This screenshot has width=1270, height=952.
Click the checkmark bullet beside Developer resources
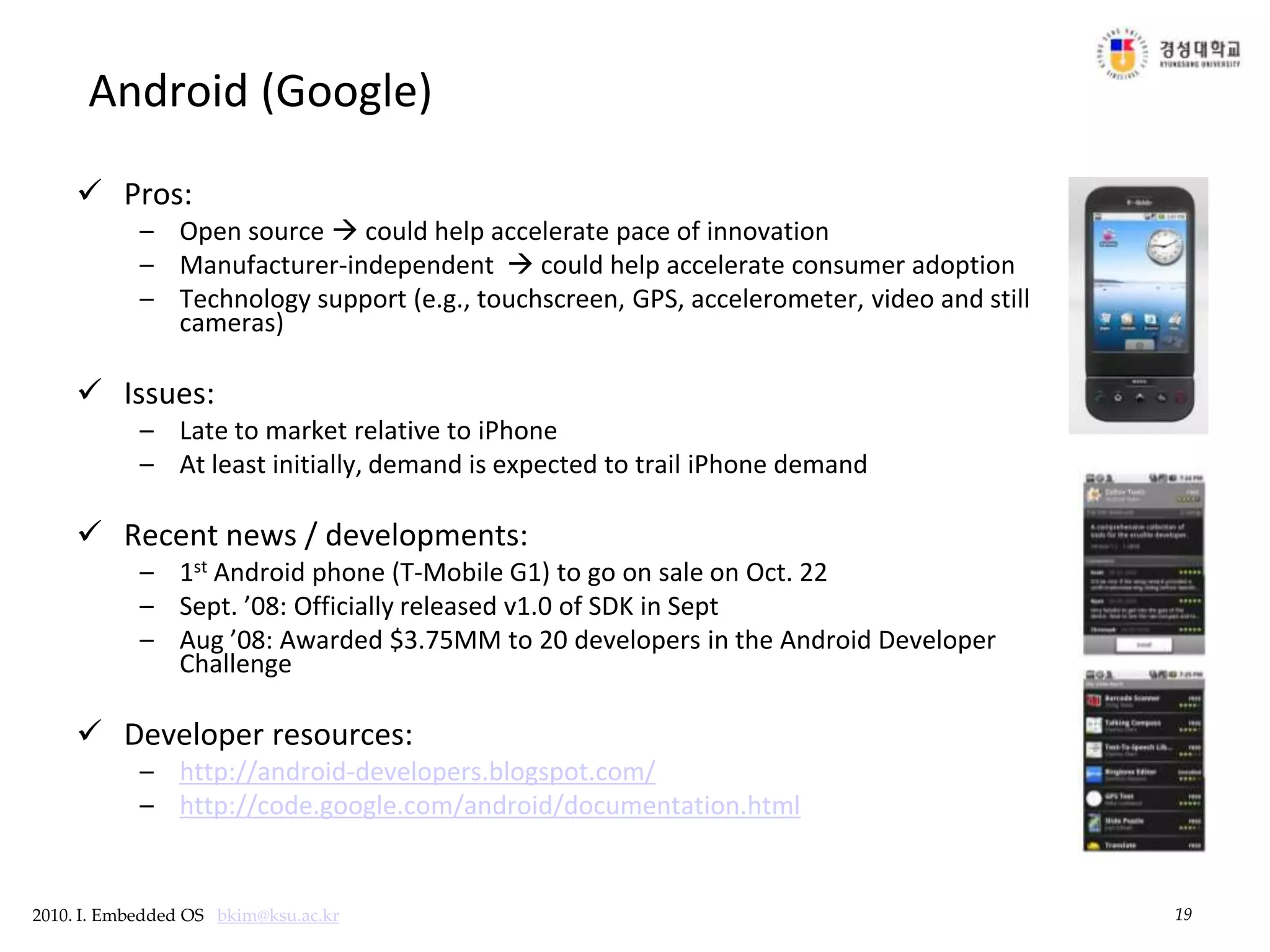click(90, 731)
